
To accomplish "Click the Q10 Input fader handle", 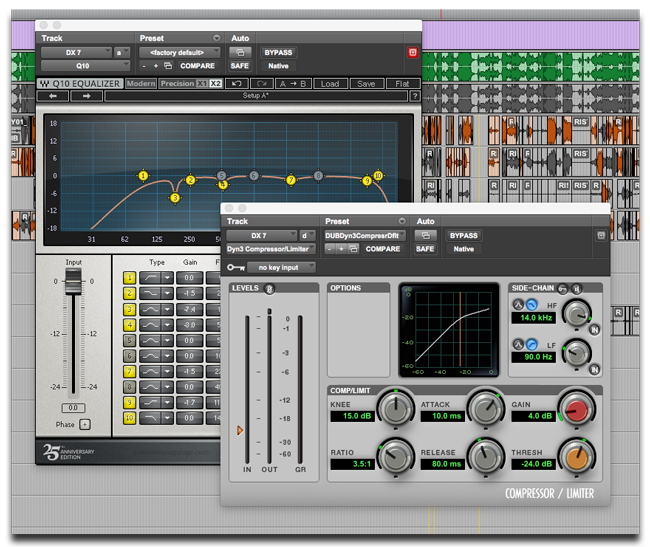I will coord(73,281).
